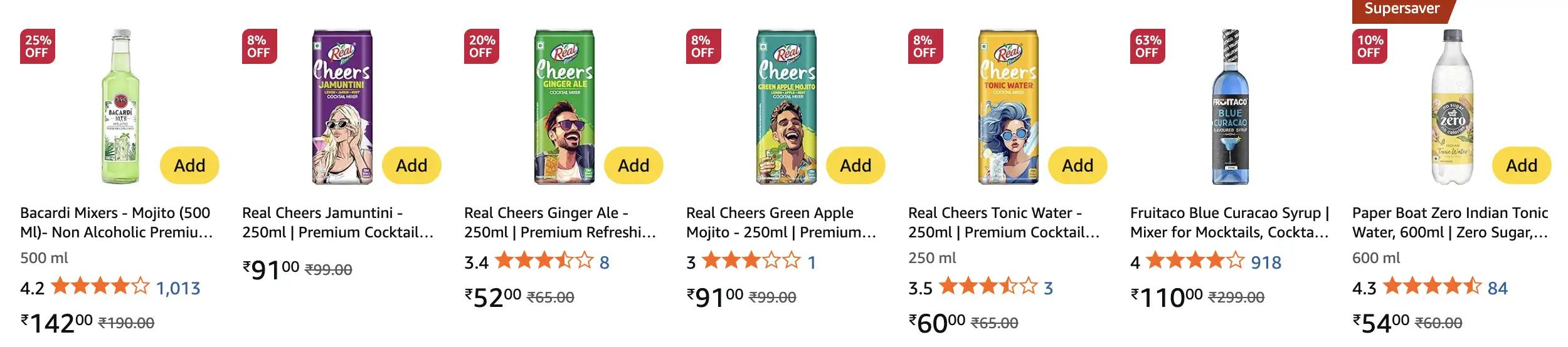Add Bacardi Mixers Mojito to cart
1568x347 pixels.
click(x=189, y=165)
